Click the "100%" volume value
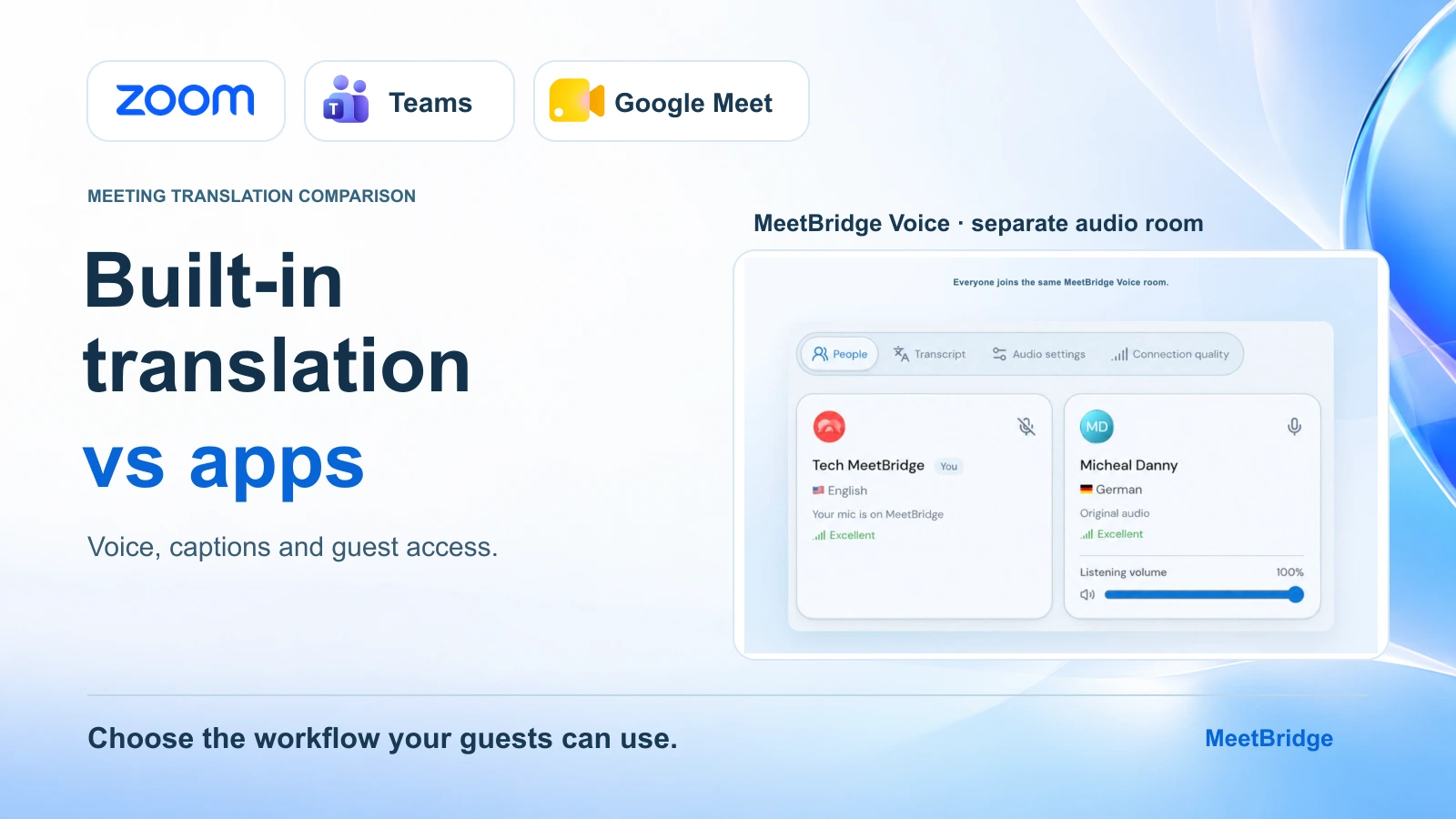Screen dimensions: 1456x819 point(1289,572)
